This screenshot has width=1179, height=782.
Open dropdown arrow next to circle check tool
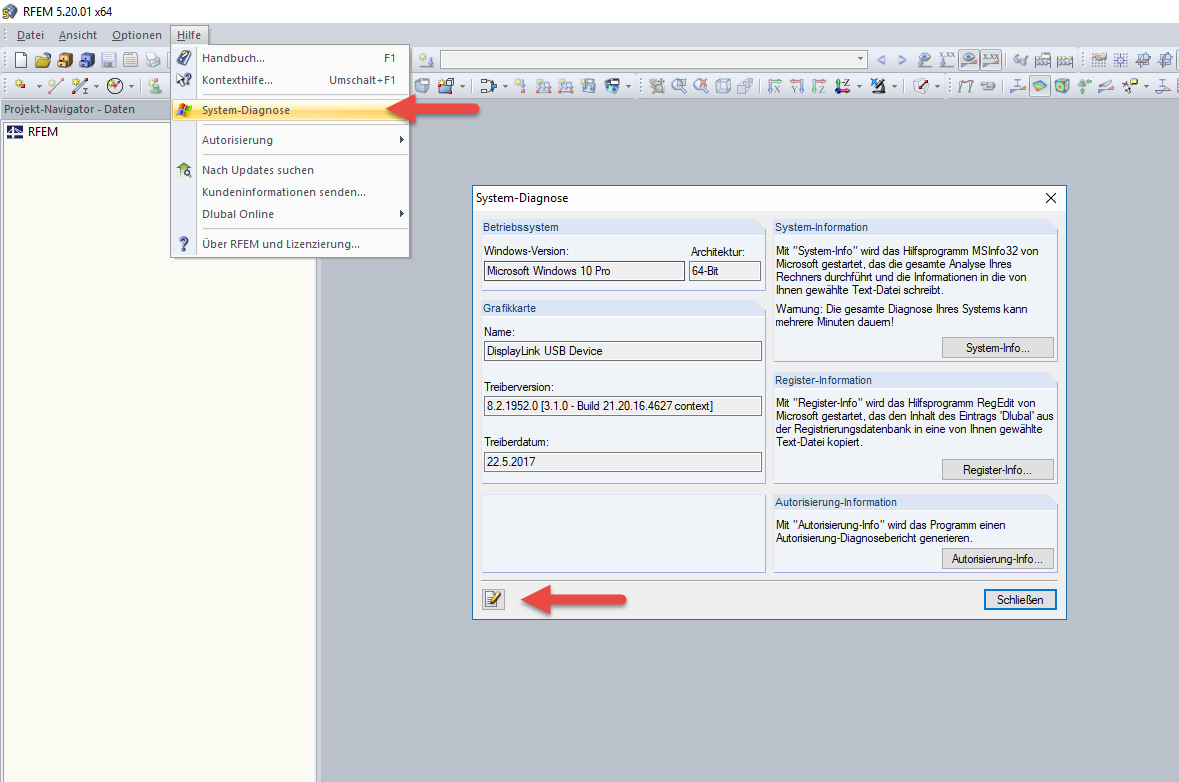132,86
